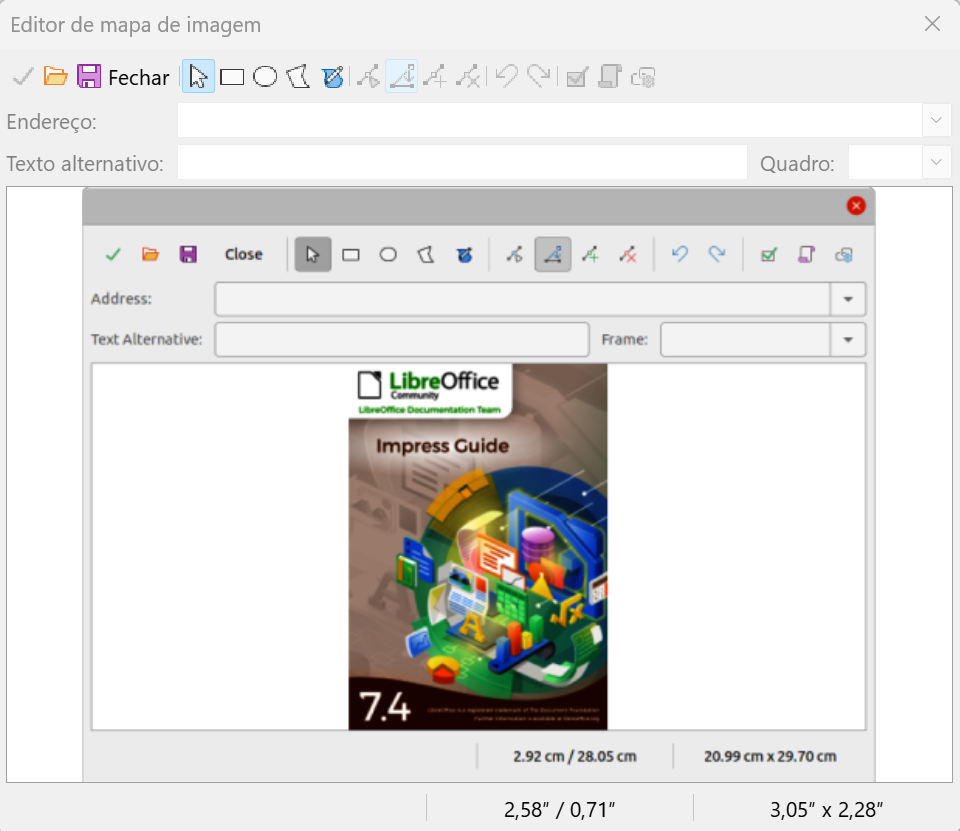Click the purple Macro scroll icon in the embedded toolbar
Image resolution: width=960 pixels, height=831 pixels.
click(806, 254)
